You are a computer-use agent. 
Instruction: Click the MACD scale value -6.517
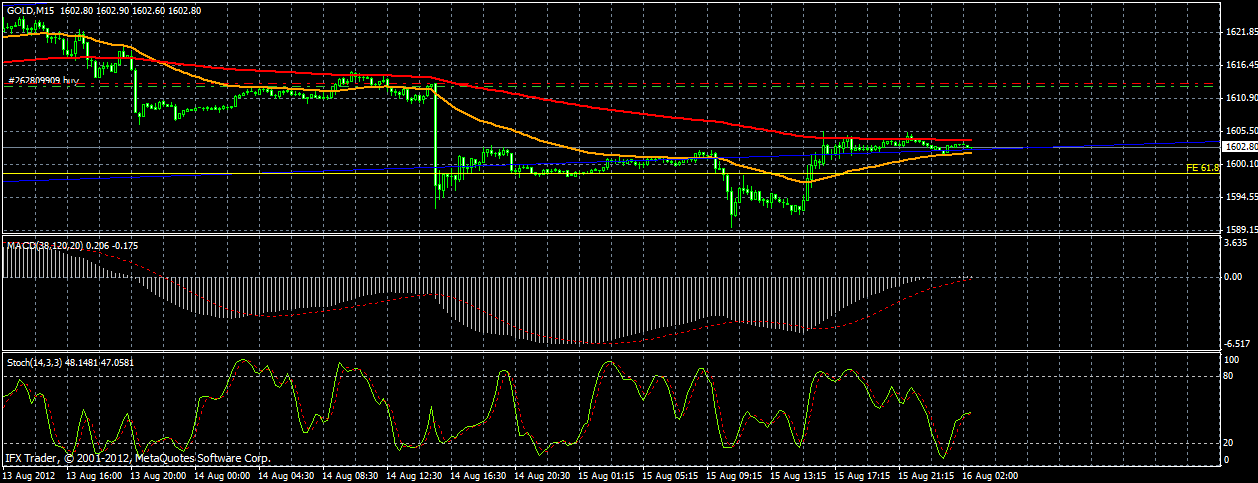(x=1238, y=342)
